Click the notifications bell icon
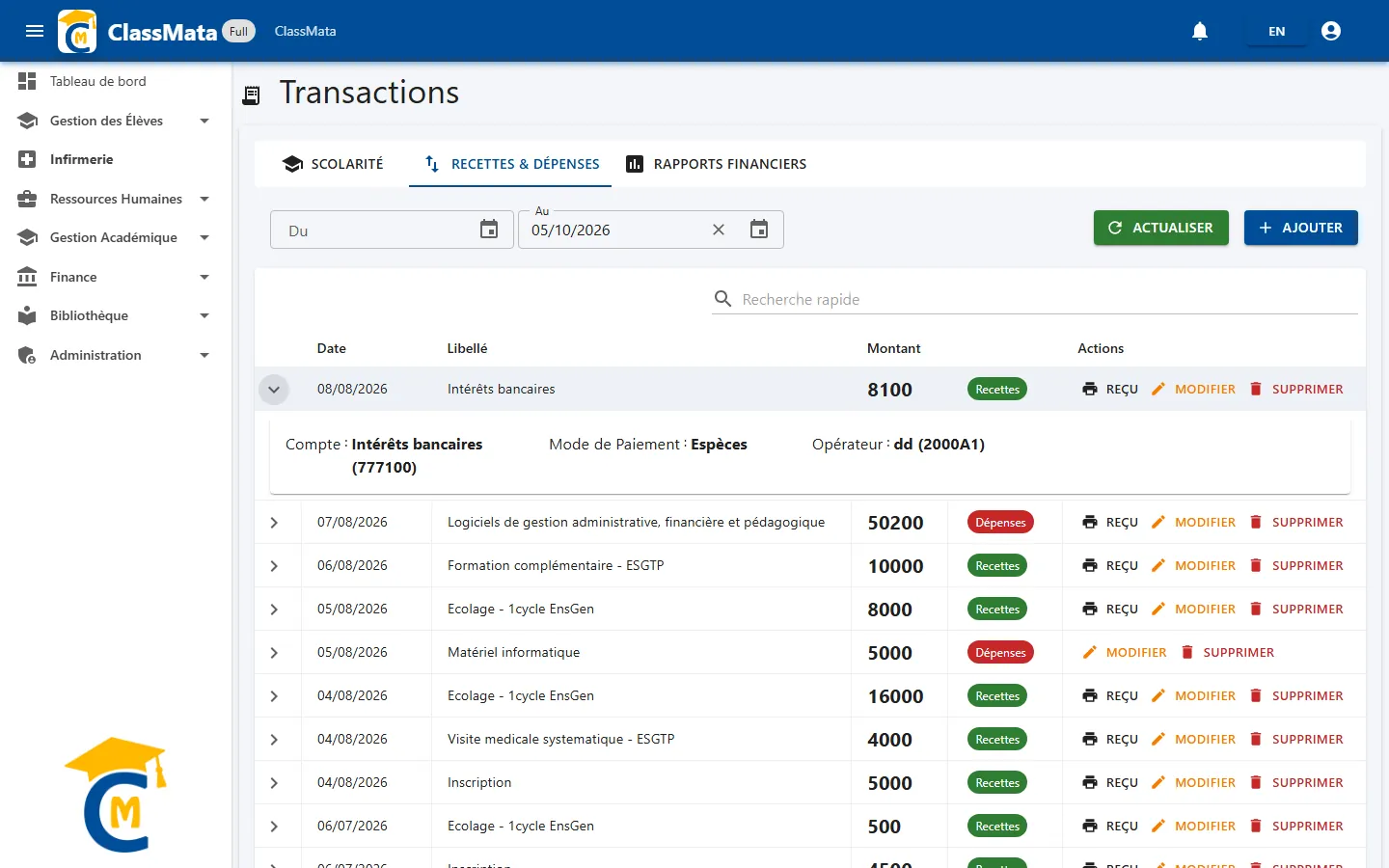Screen dimensions: 1389x868 1200,31
